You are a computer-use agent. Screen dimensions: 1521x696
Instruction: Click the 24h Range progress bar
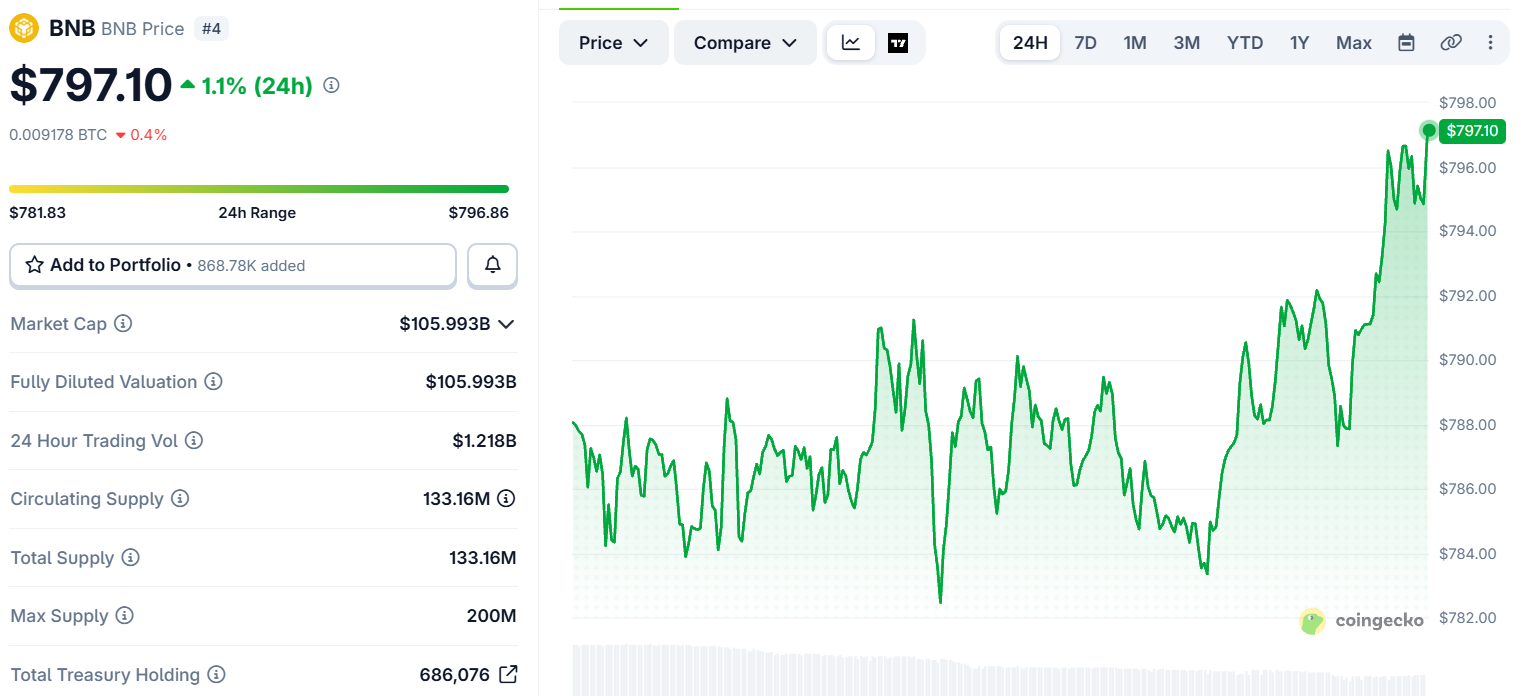pyautogui.click(x=259, y=189)
